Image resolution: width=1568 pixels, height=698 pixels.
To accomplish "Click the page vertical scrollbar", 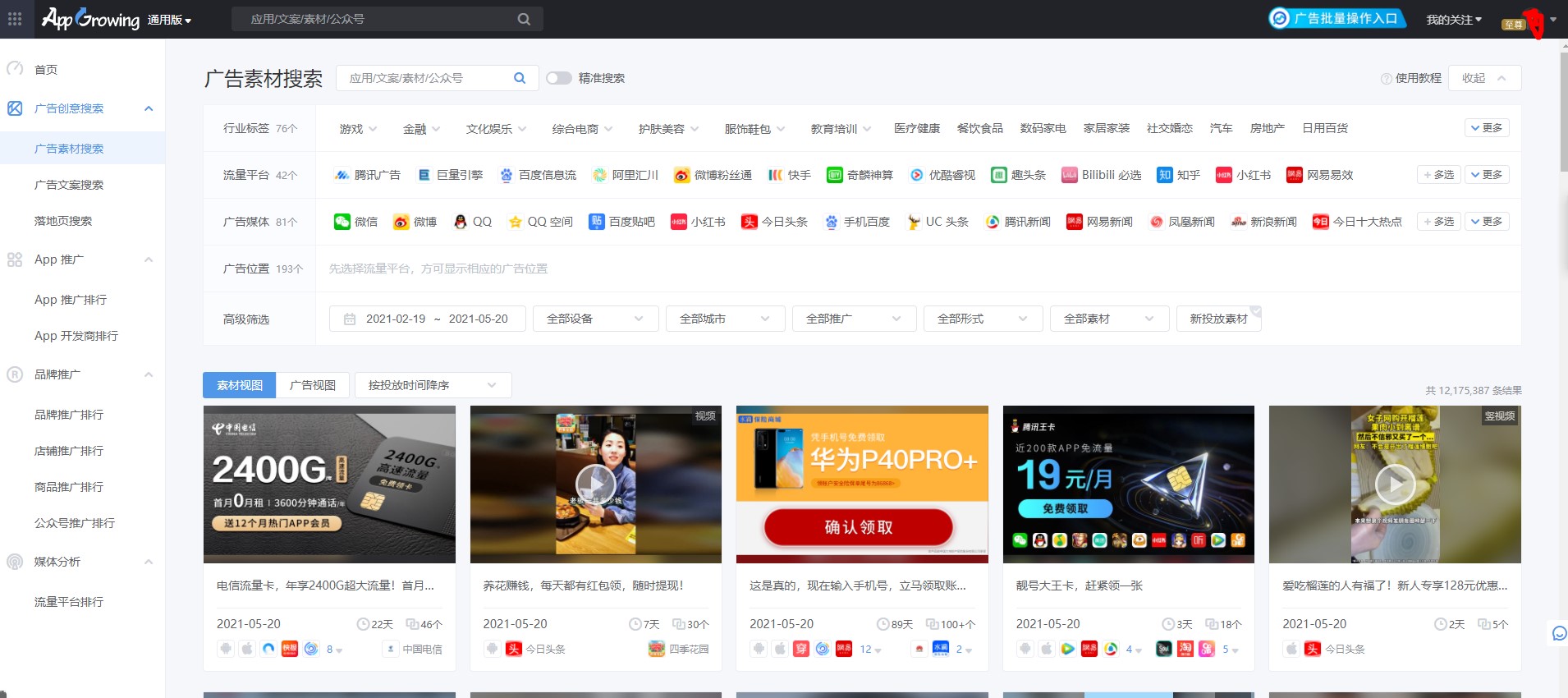I will pos(1563,111).
